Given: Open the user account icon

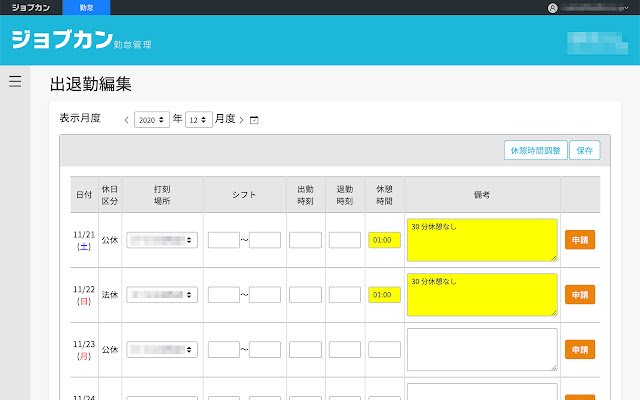Looking at the screenshot, I should pos(553,8).
